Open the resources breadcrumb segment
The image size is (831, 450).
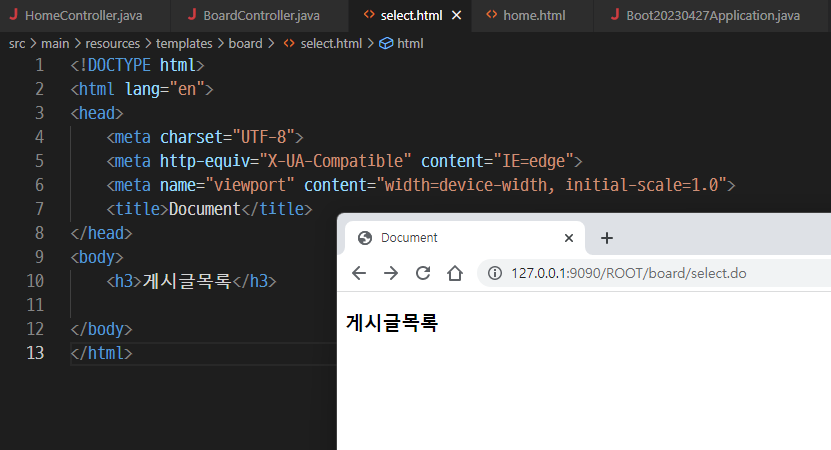click(112, 43)
